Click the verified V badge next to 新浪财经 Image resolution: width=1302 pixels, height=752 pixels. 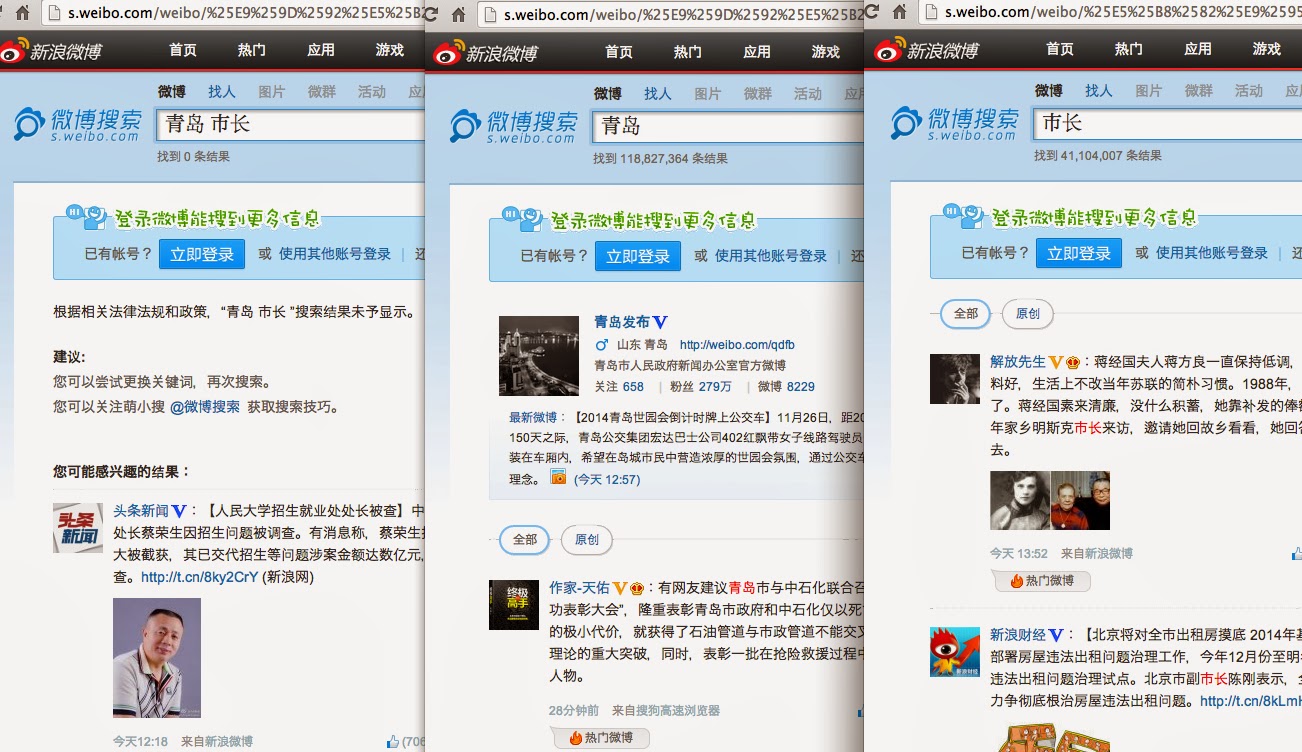[1056, 635]
